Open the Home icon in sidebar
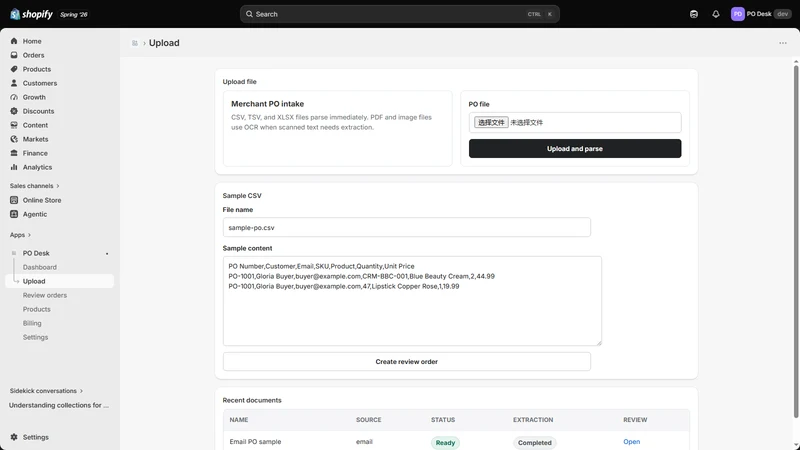Image resolution: width=800 pixels, height=450 pixels. (14, 41)
